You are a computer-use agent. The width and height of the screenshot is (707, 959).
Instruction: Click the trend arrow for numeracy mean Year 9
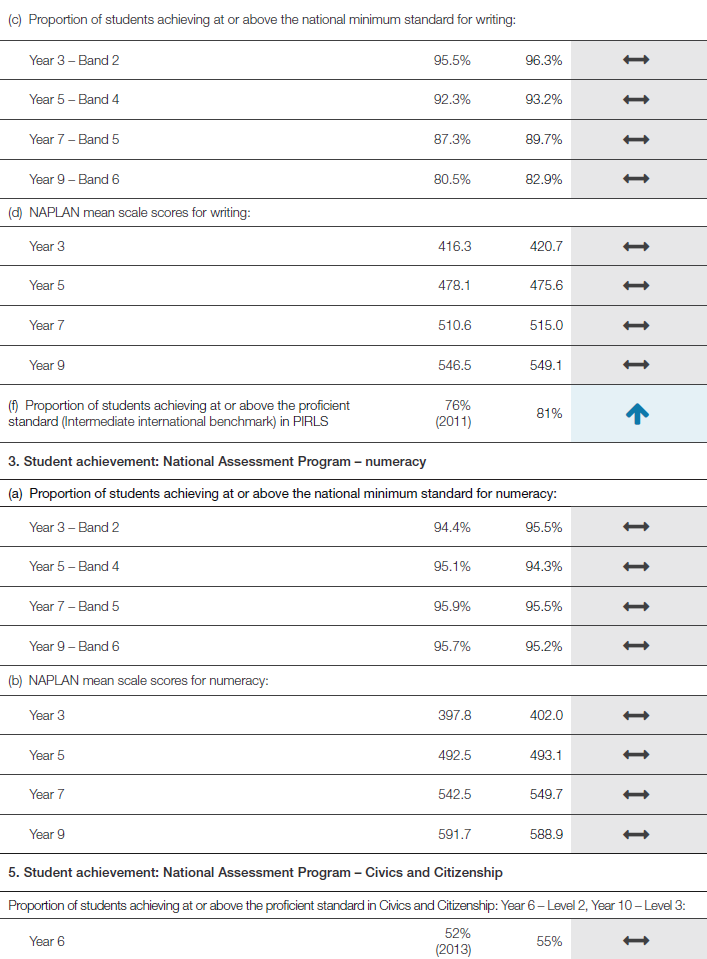tap(637, 834)
